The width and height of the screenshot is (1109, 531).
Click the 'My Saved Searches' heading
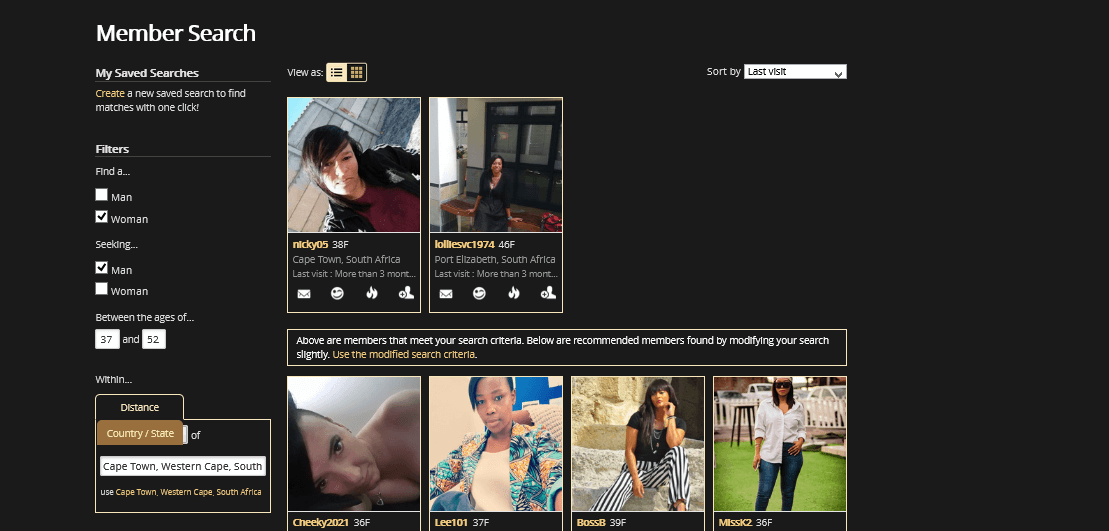tap(147, 73)
